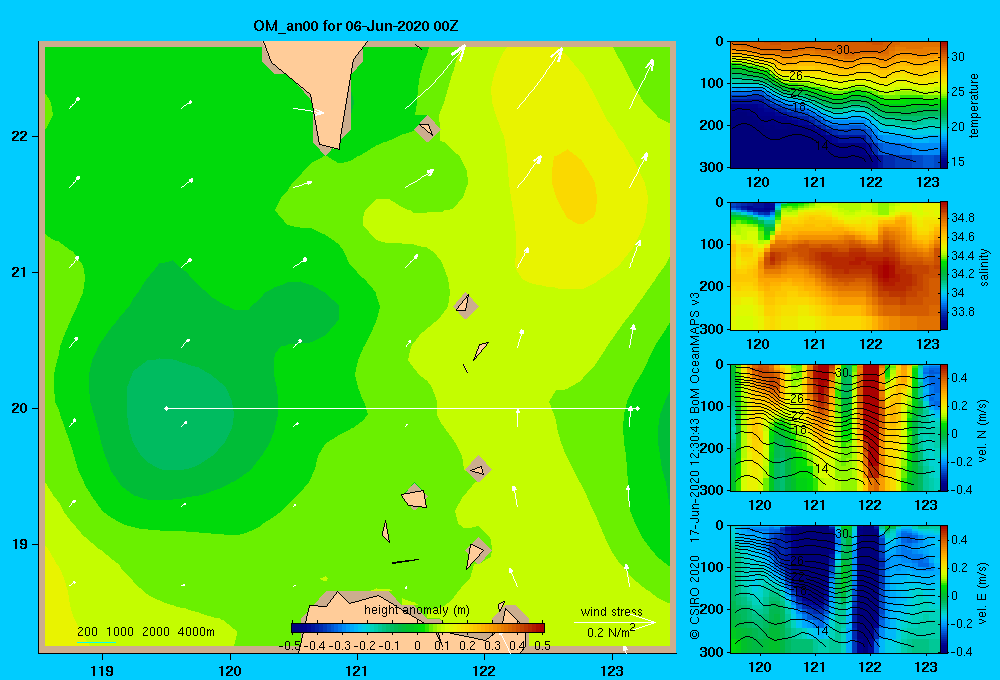1000x680 pixels.
Task: Click the '15' tick on the temperature scale
Action: (x=958, y=162)
